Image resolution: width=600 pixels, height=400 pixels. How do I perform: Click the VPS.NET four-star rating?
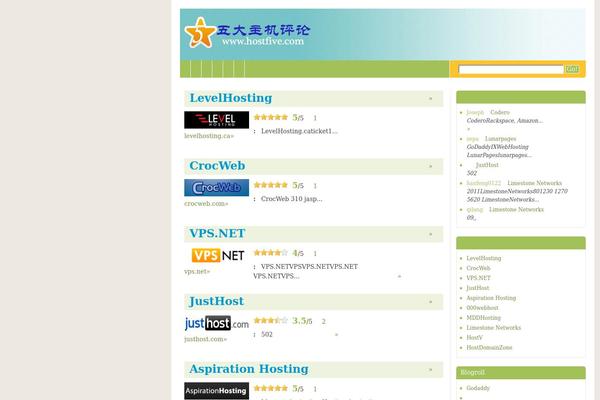pyautogui.click(x=271, y=253)
